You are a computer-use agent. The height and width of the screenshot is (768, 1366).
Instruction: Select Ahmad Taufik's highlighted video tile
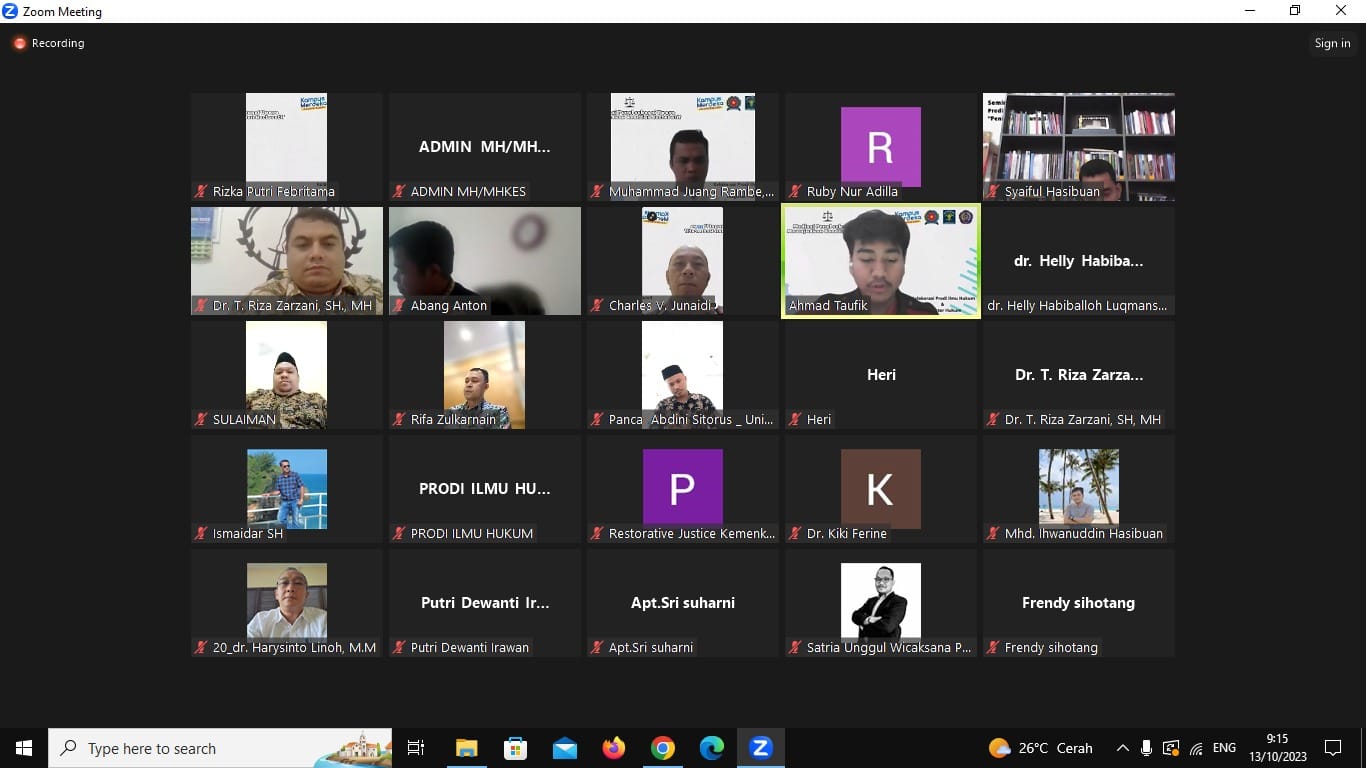pyautogui.click(x=880, y=260)
